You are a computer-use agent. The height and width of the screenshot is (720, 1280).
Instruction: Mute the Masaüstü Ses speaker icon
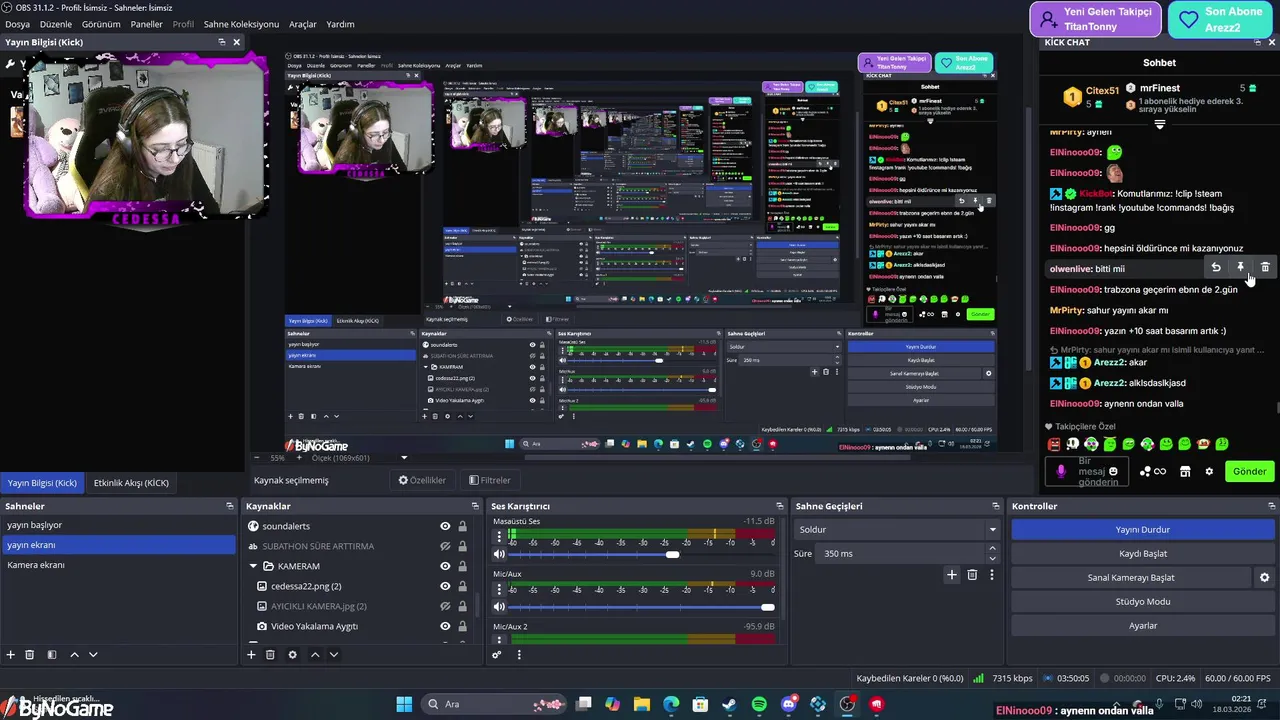coord(499,554)
